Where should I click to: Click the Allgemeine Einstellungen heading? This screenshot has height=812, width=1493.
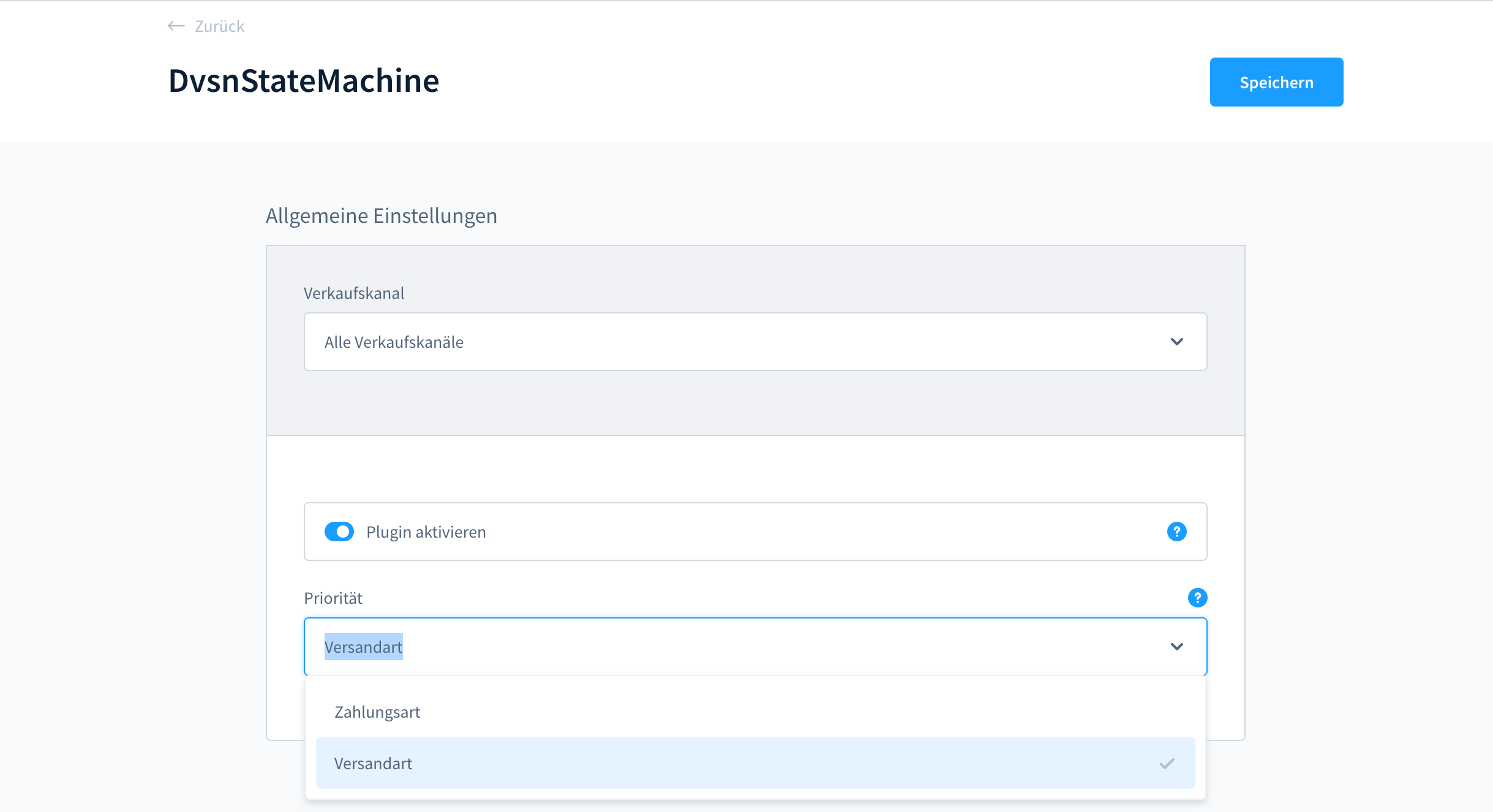[x=381, y=216]
